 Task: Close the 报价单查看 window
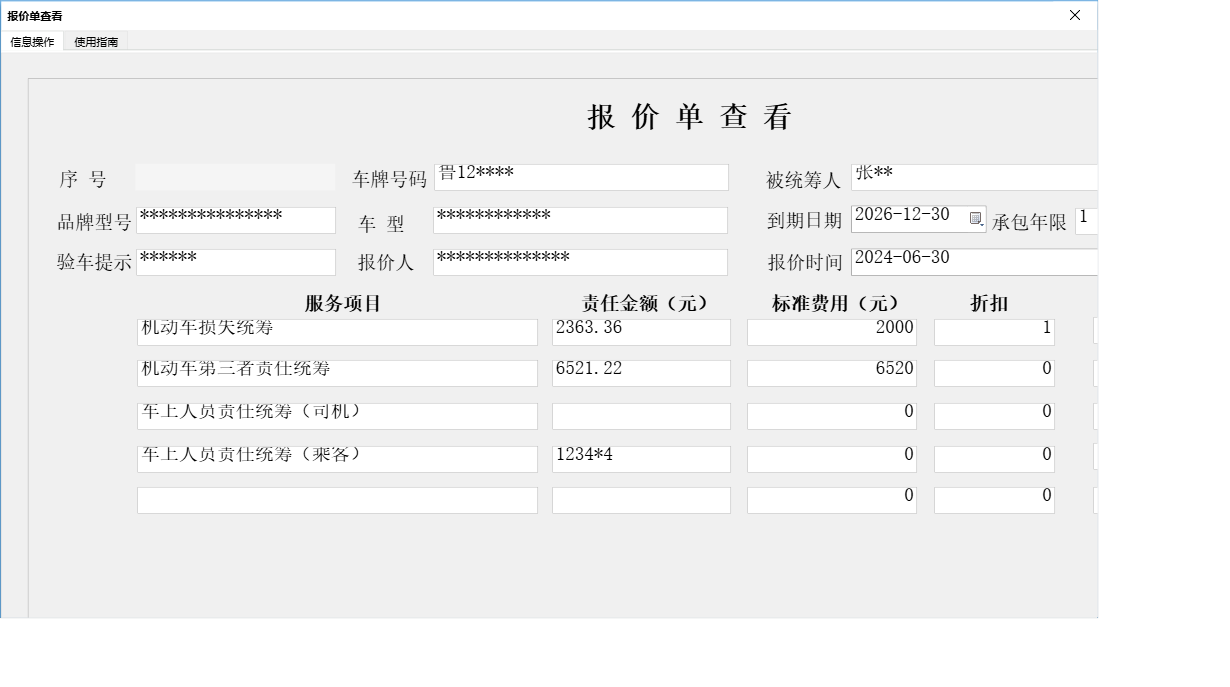1074,15
